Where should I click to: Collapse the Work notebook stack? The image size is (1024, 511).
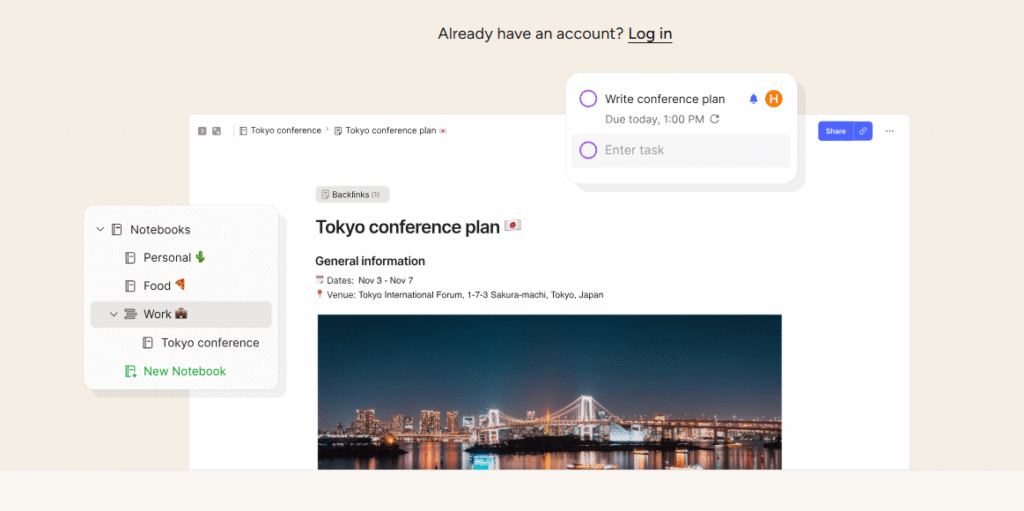point(114,314)
